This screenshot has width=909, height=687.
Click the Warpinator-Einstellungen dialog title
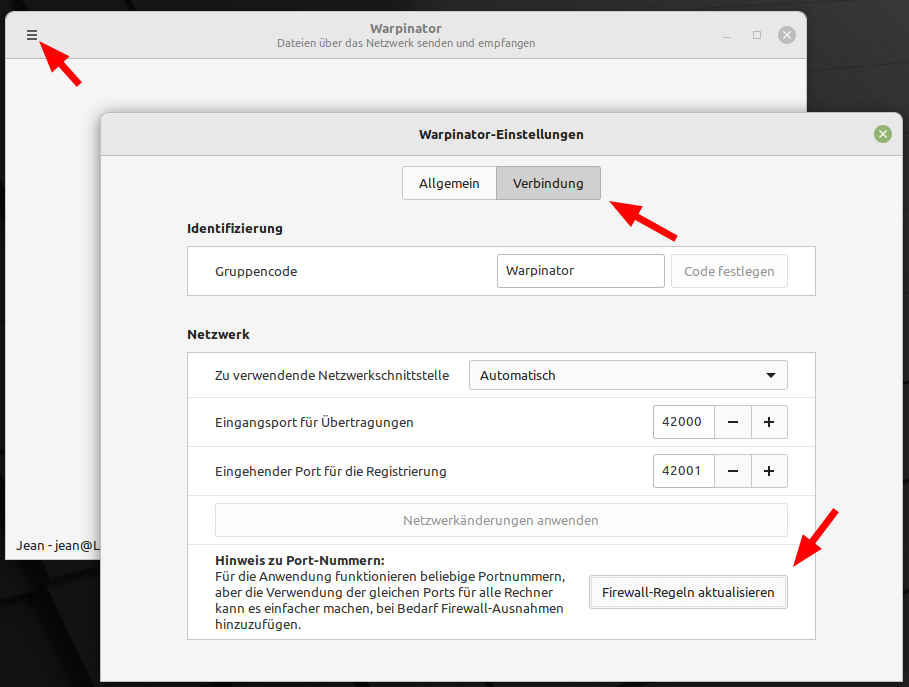pyautogui.click(x=501, y=135)
